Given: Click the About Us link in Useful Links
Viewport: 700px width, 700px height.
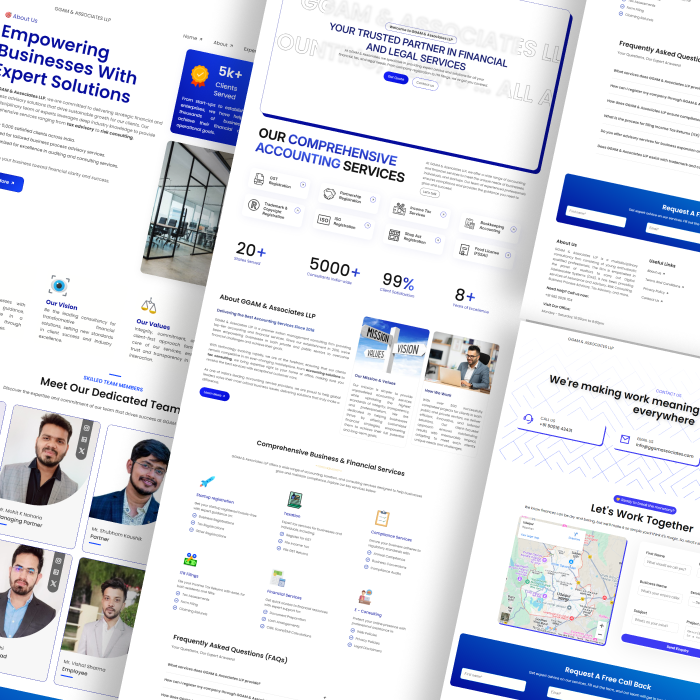Looking at the screenshot, I should [656, 272].
